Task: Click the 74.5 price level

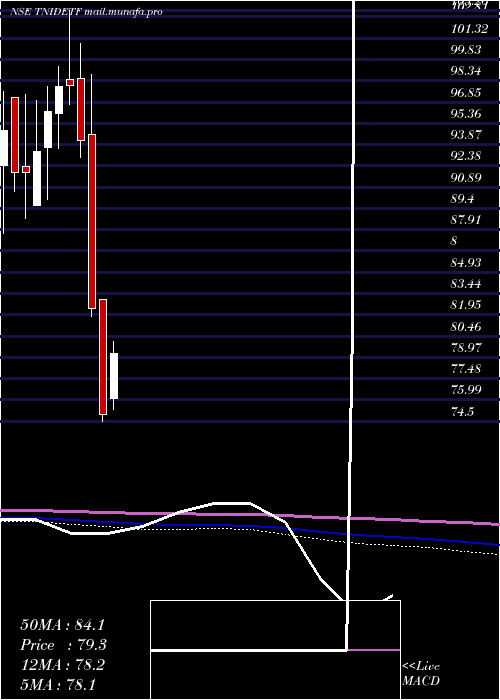Action: coord(462,411)
